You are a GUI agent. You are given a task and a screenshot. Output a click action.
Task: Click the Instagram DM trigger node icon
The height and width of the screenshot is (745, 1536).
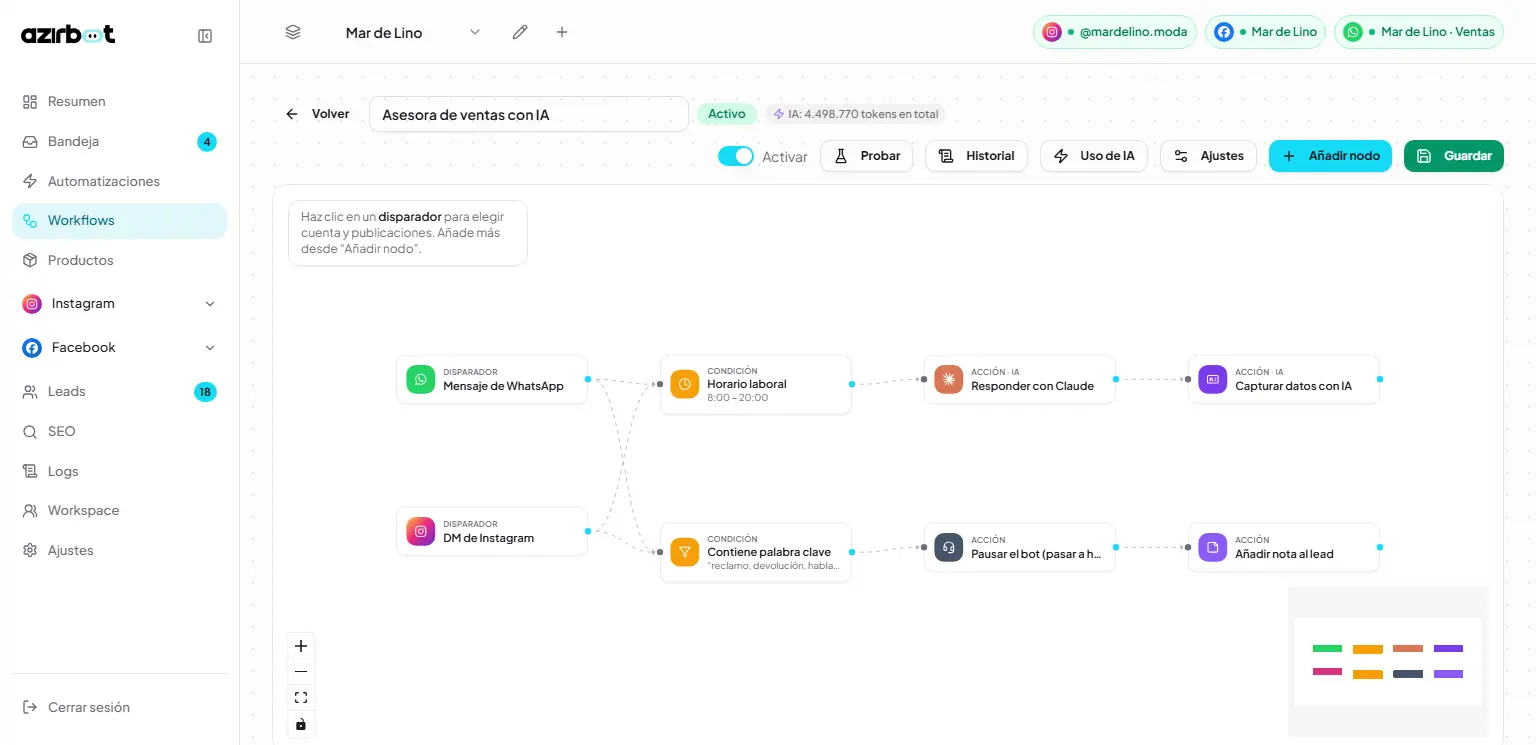point(421,532)
